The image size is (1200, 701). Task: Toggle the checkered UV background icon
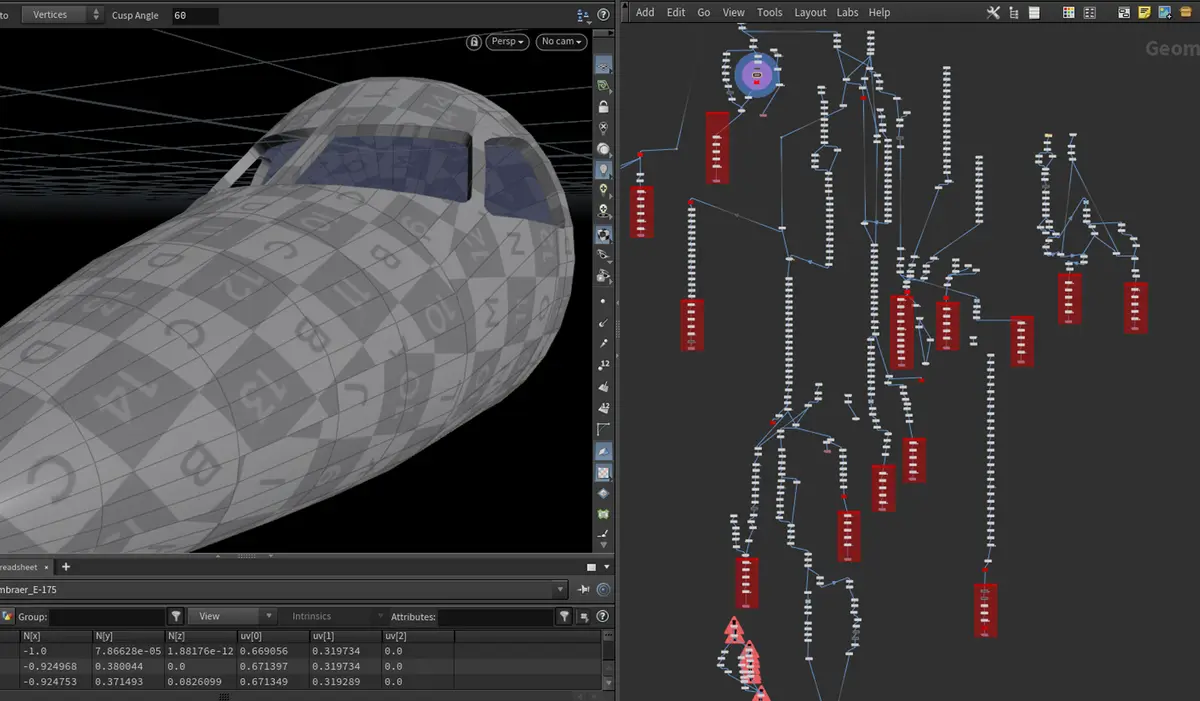pos(604,472)
